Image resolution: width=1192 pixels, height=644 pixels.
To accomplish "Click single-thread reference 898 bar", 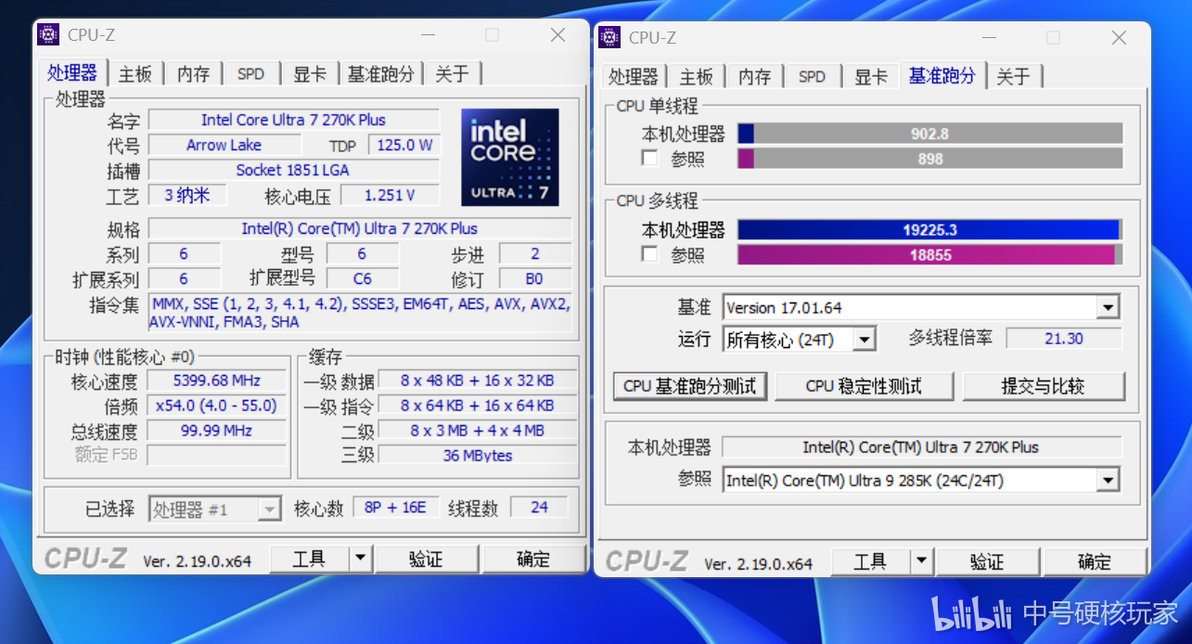I will click(930, 158).
